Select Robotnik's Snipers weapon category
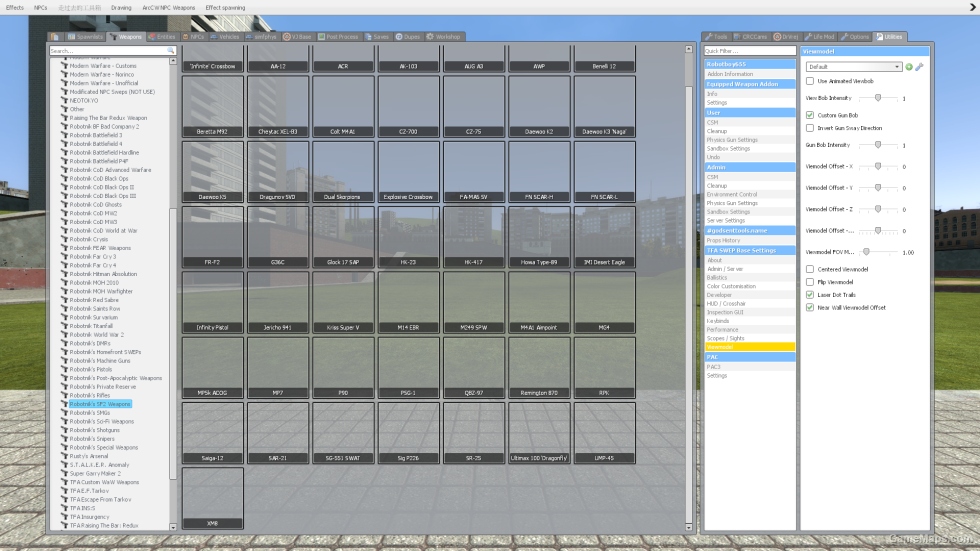 click(x=92, y=439)
